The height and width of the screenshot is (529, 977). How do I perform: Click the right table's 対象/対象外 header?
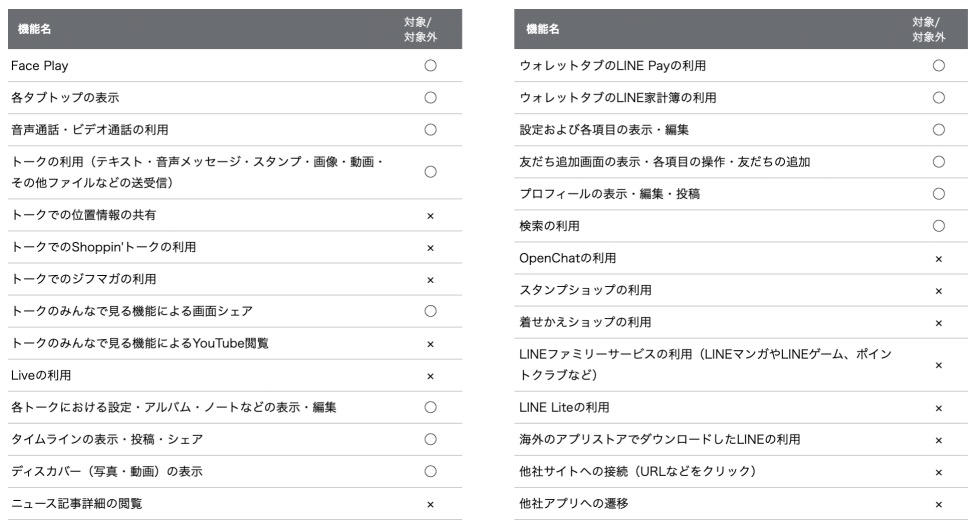click(x=929, y=30)
